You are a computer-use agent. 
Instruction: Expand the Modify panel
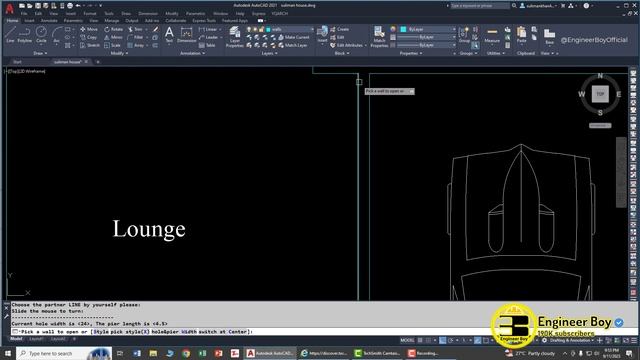119,53
